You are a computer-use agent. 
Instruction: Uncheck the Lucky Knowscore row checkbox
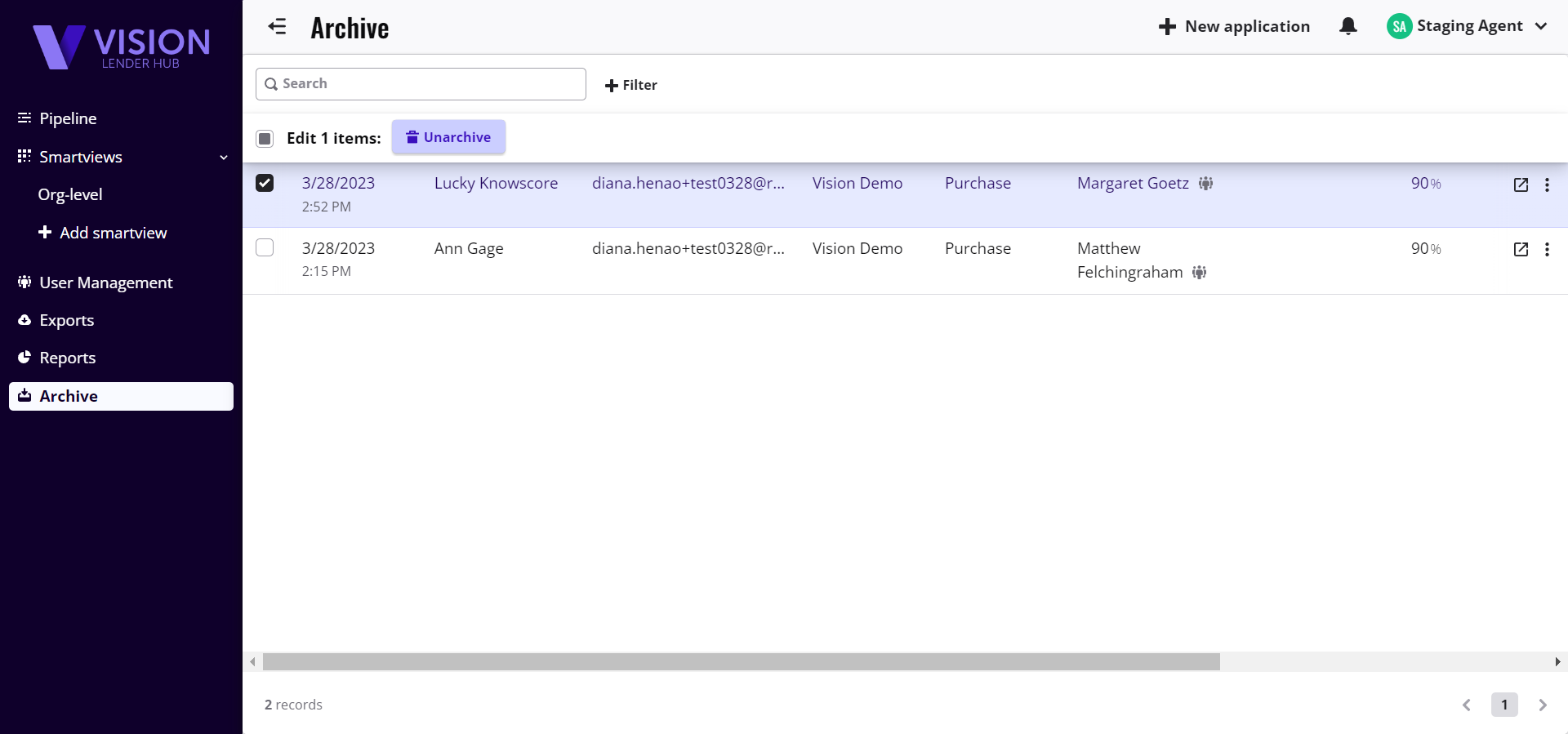click(x=265, y=183)
